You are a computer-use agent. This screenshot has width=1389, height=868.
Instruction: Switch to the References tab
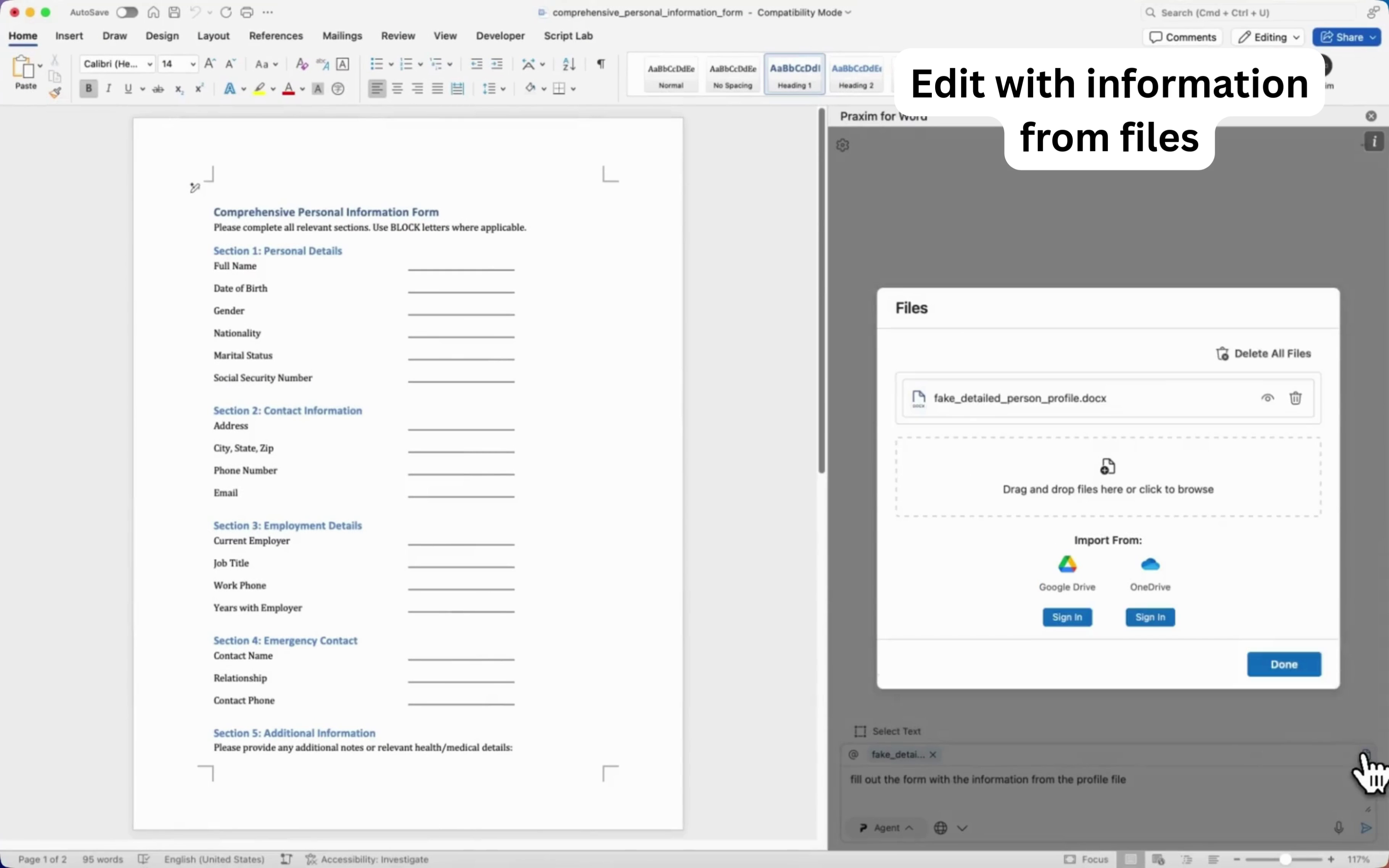pyautogui.click(x=275, y=35)
